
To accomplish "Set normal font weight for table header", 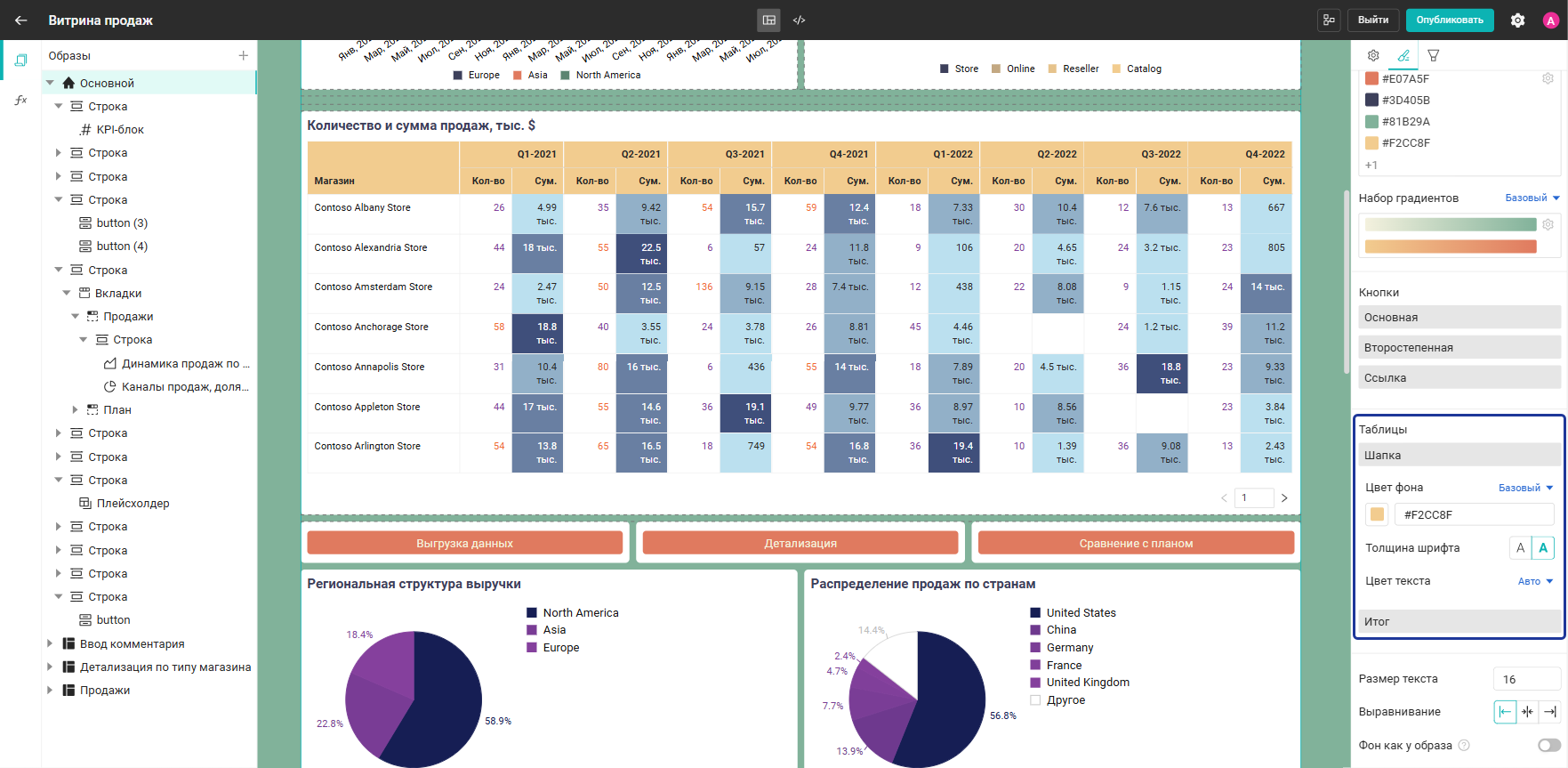I will coord(1520,548).
